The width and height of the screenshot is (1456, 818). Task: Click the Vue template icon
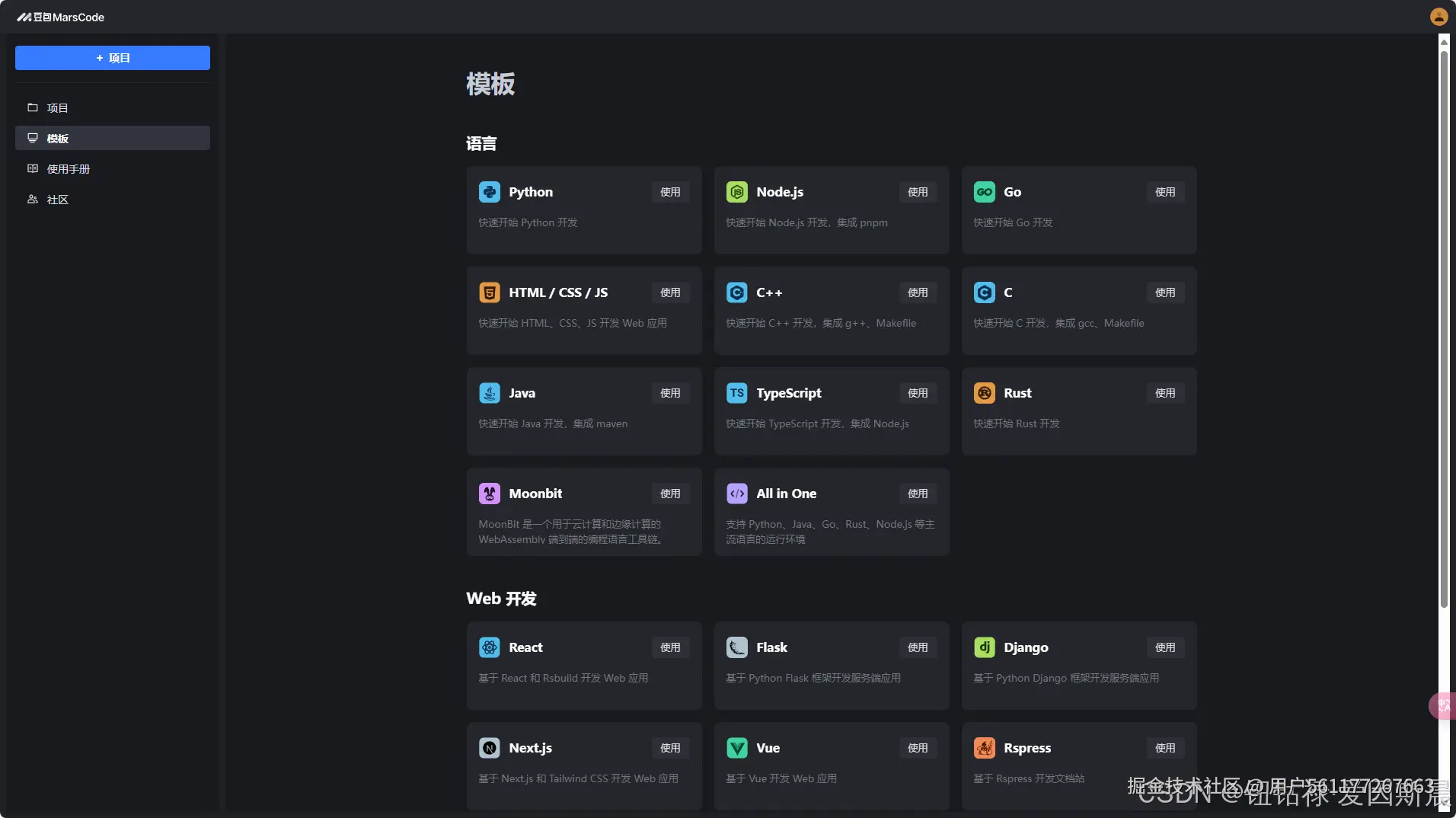tap(737, 748)
